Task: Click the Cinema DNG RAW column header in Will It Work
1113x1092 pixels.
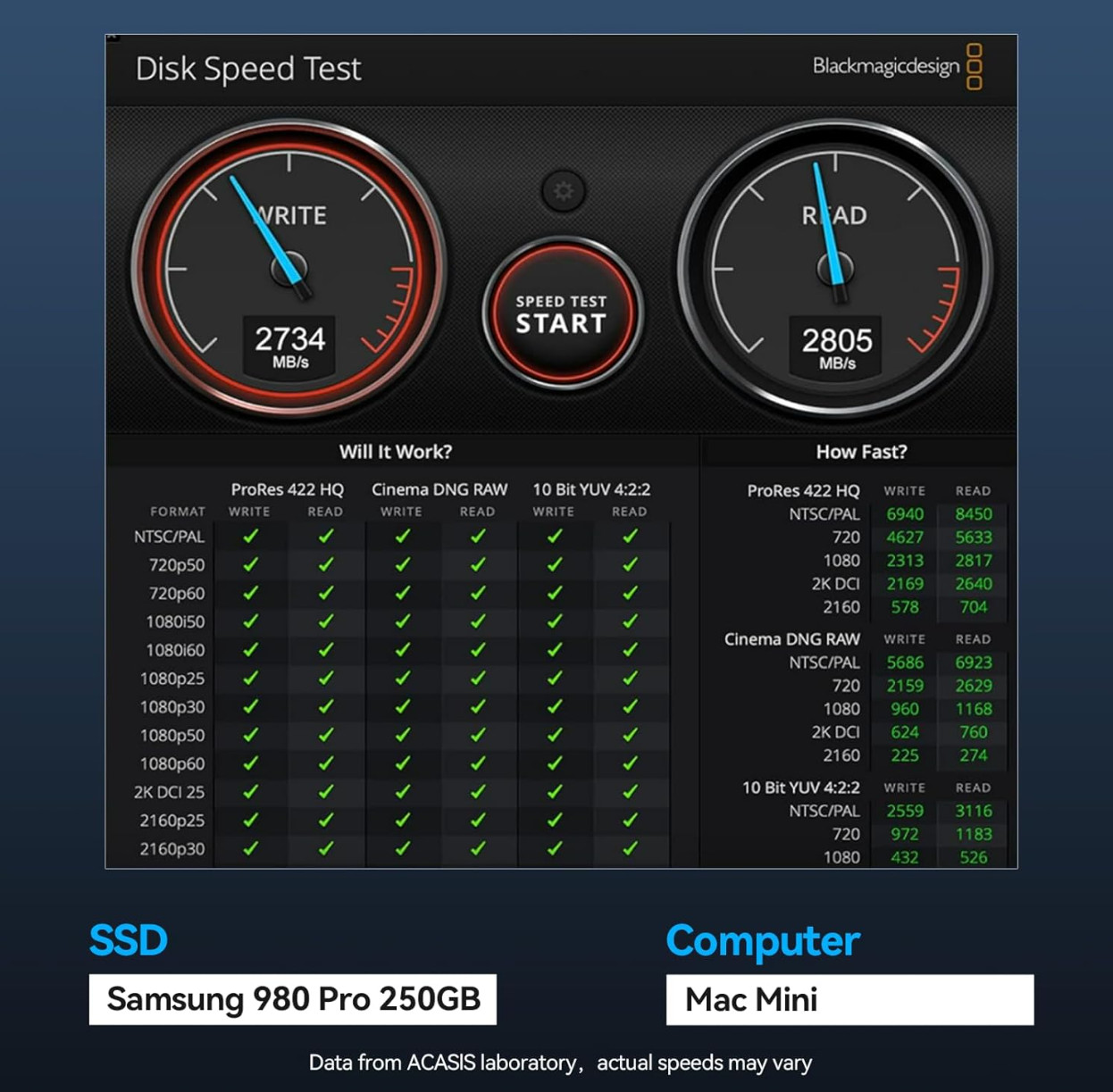Action: (x=439, y=489)
